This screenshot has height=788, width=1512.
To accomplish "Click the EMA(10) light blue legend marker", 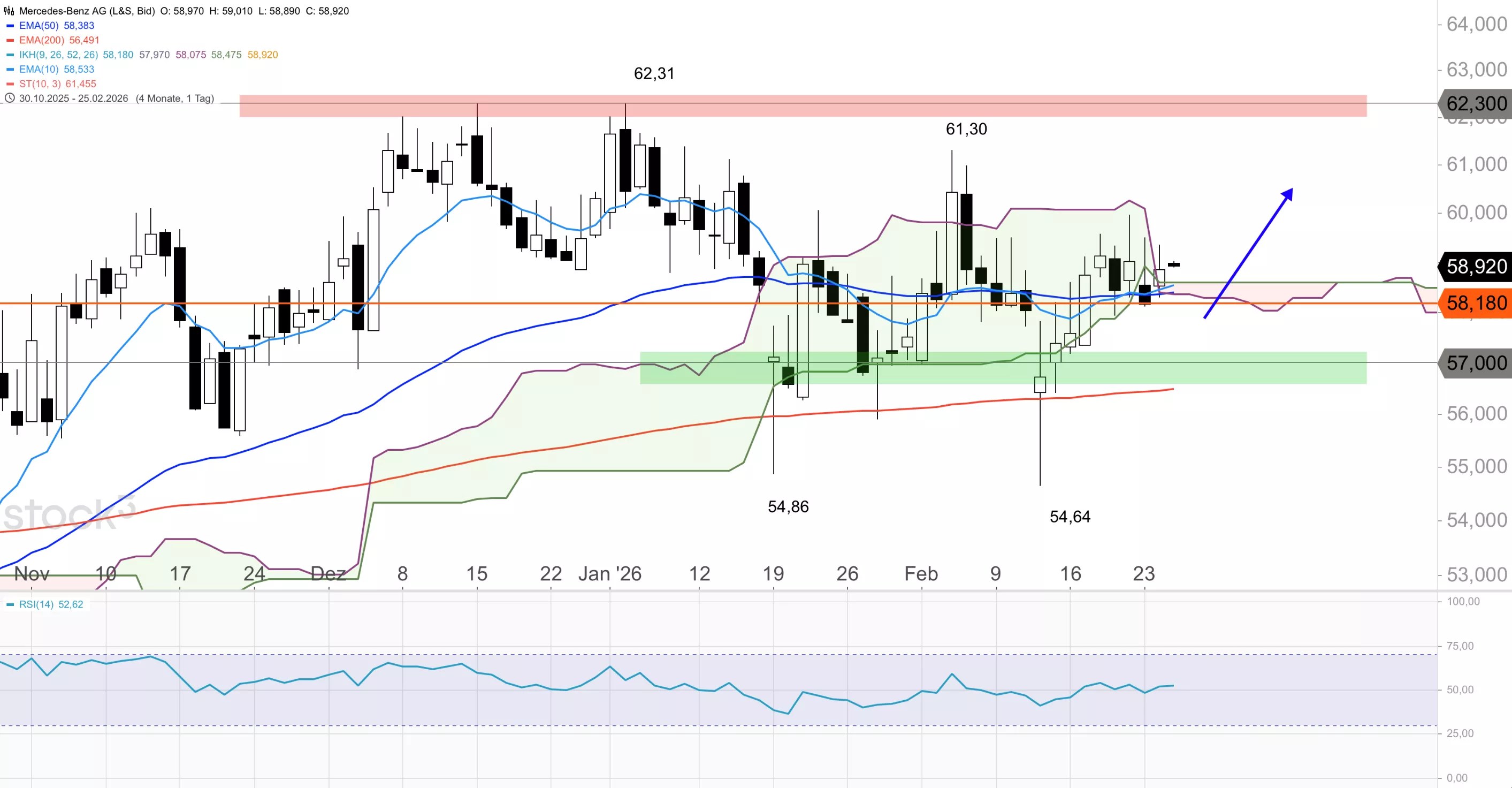I will (10, 69).
